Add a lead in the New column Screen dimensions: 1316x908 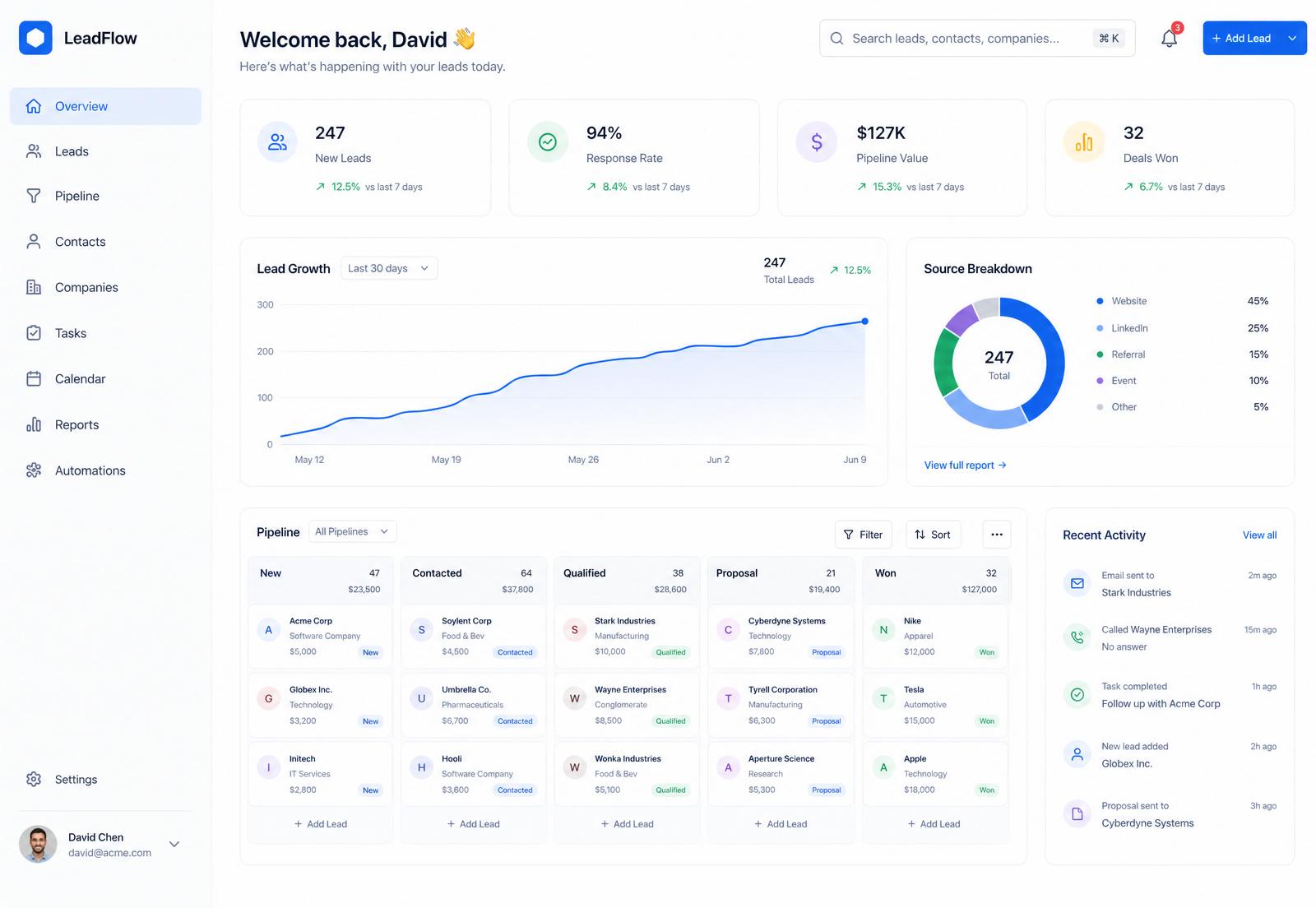pos(321,824)
